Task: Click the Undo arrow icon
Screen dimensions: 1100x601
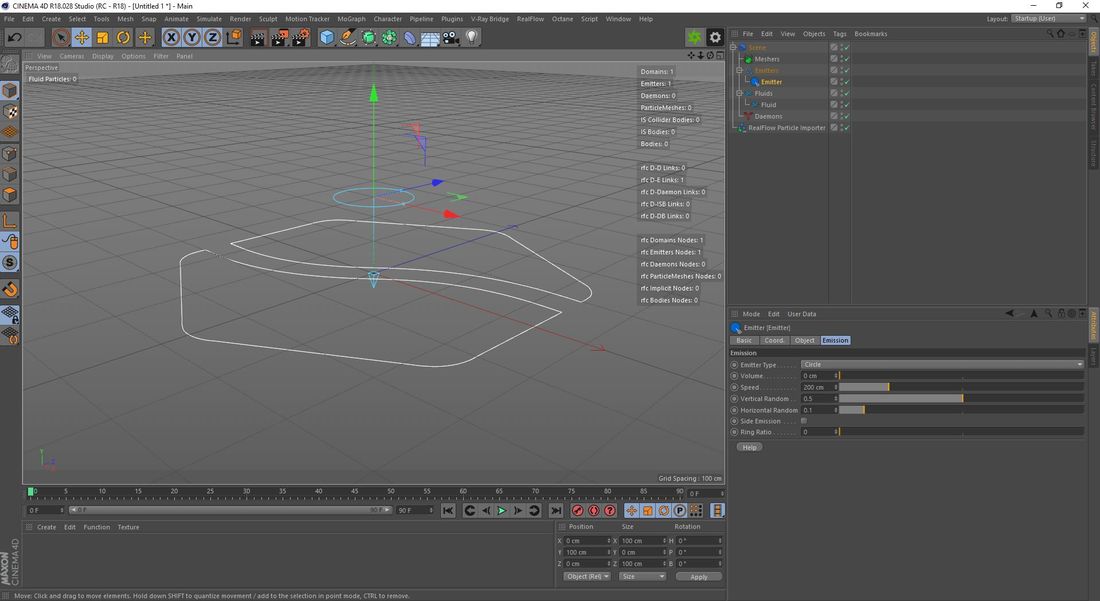Action: click(x=14, y=37)
